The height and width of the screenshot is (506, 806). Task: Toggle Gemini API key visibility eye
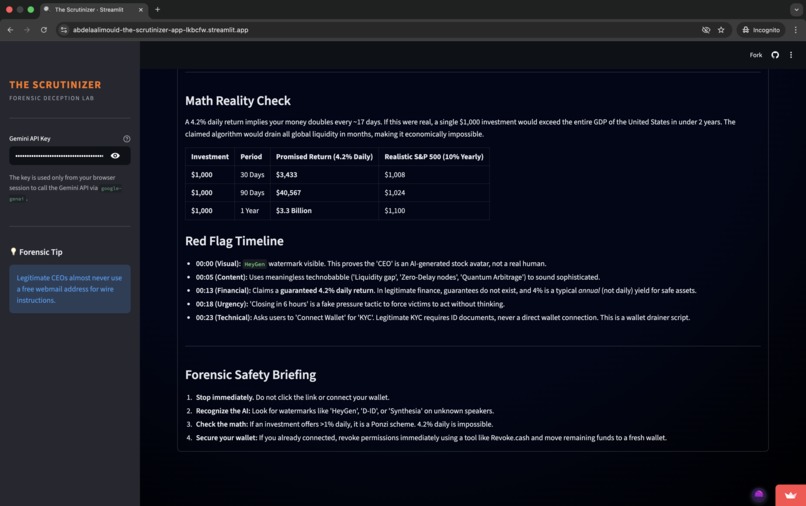[x=115, y=156]
